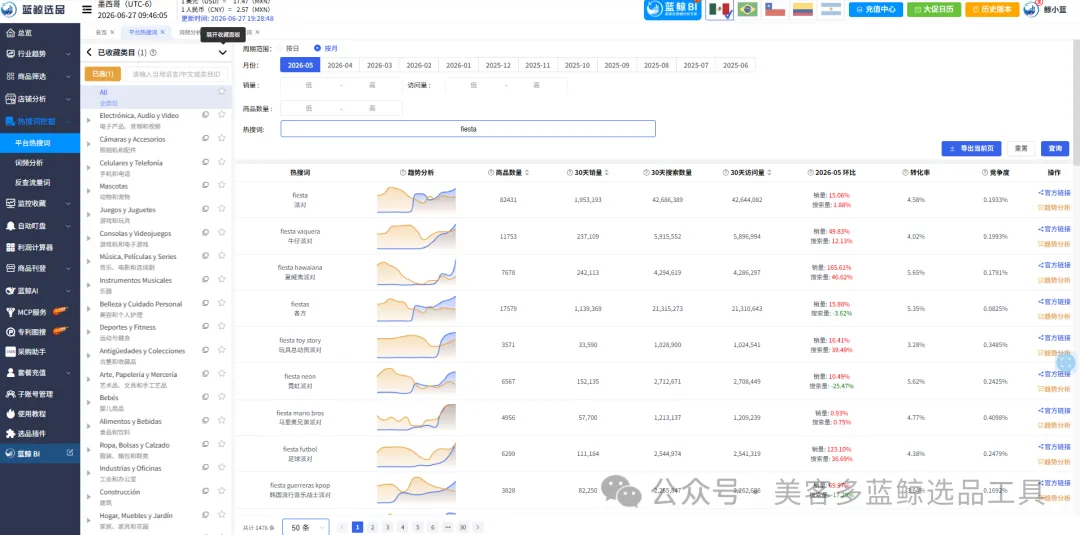Expand the favorites panel chevron (展开收藏面板)

point(222,52)
